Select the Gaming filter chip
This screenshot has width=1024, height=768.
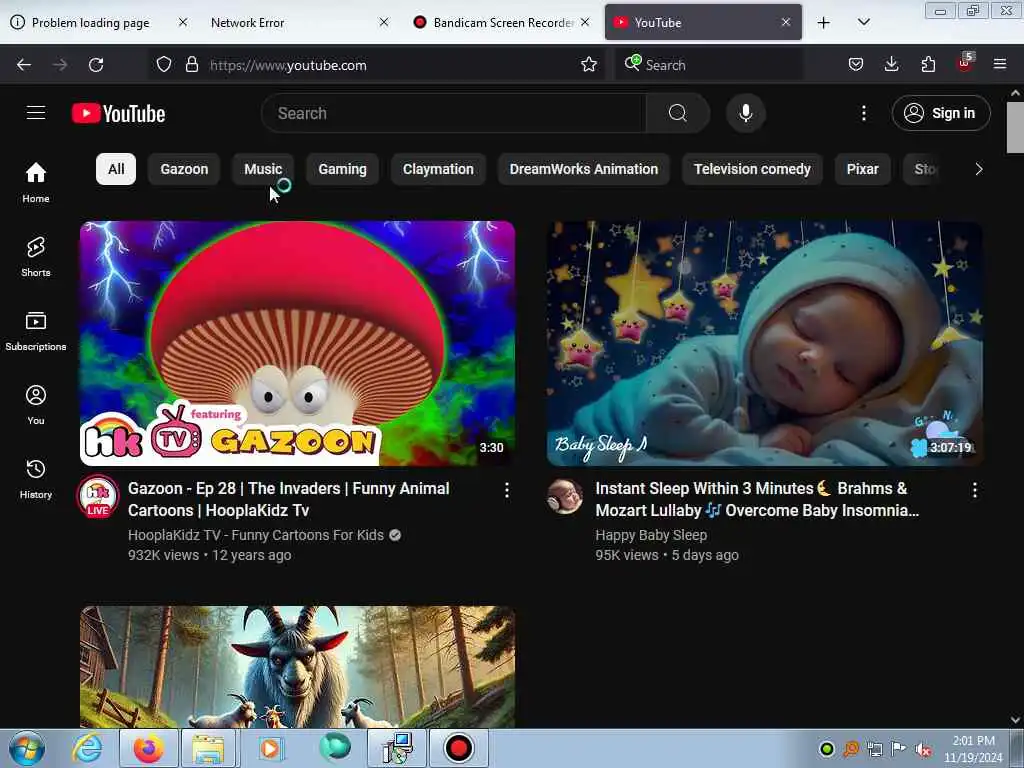[342, 169]
